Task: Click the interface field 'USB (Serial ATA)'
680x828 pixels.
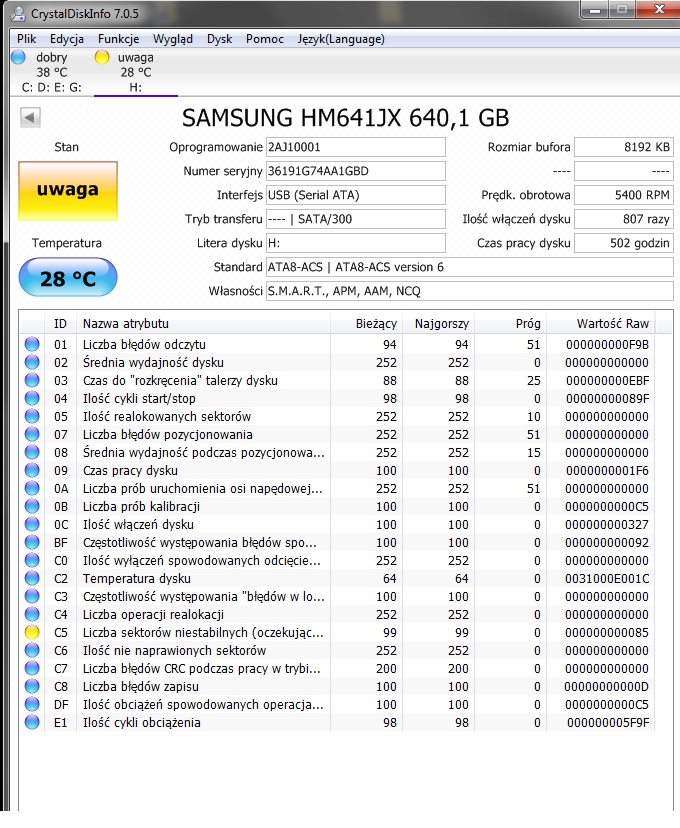Action: [355, 195]
